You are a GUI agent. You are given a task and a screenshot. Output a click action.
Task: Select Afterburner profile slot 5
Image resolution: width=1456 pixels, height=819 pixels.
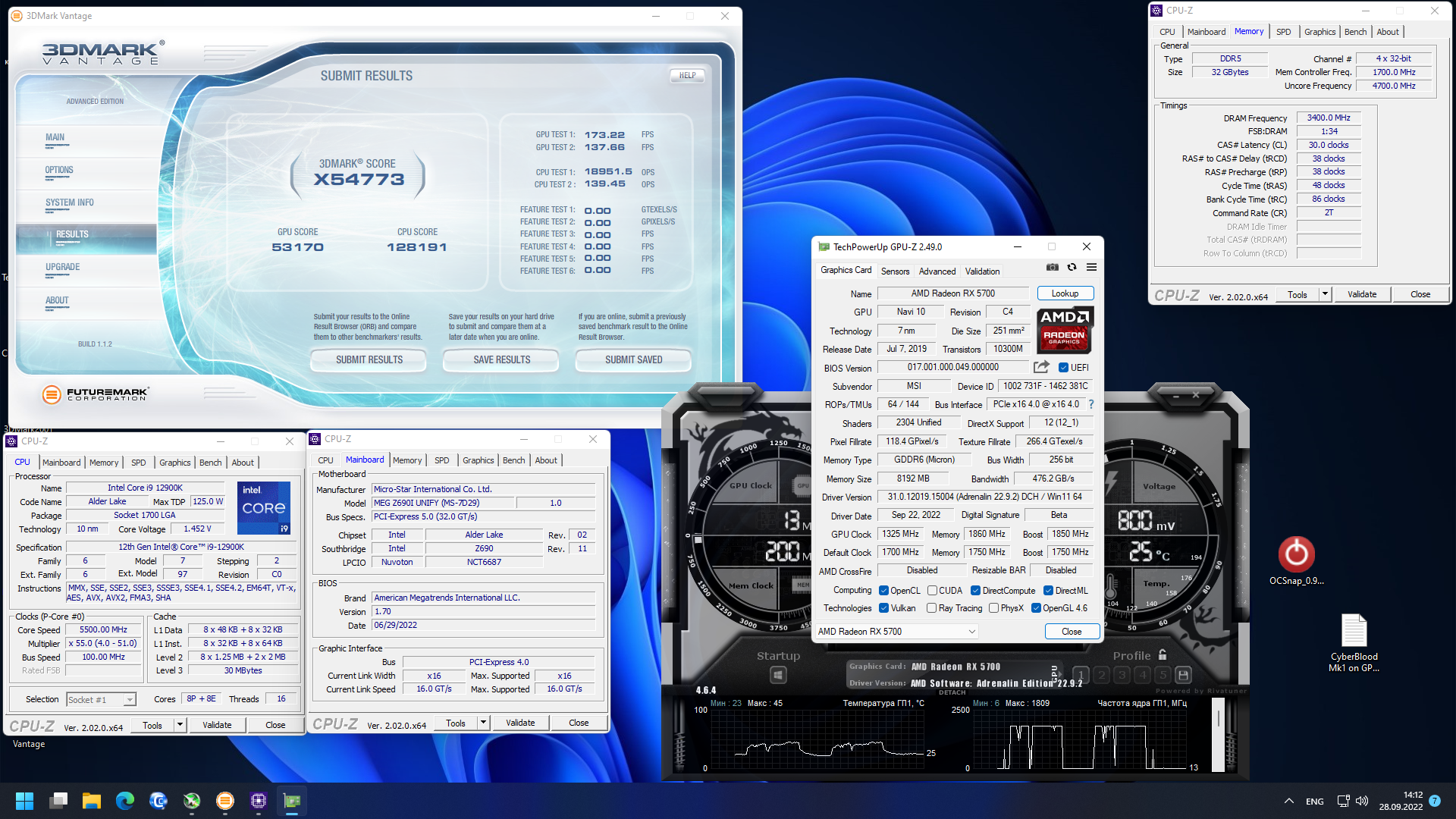pyautogui.click(x=1163, y=675)
